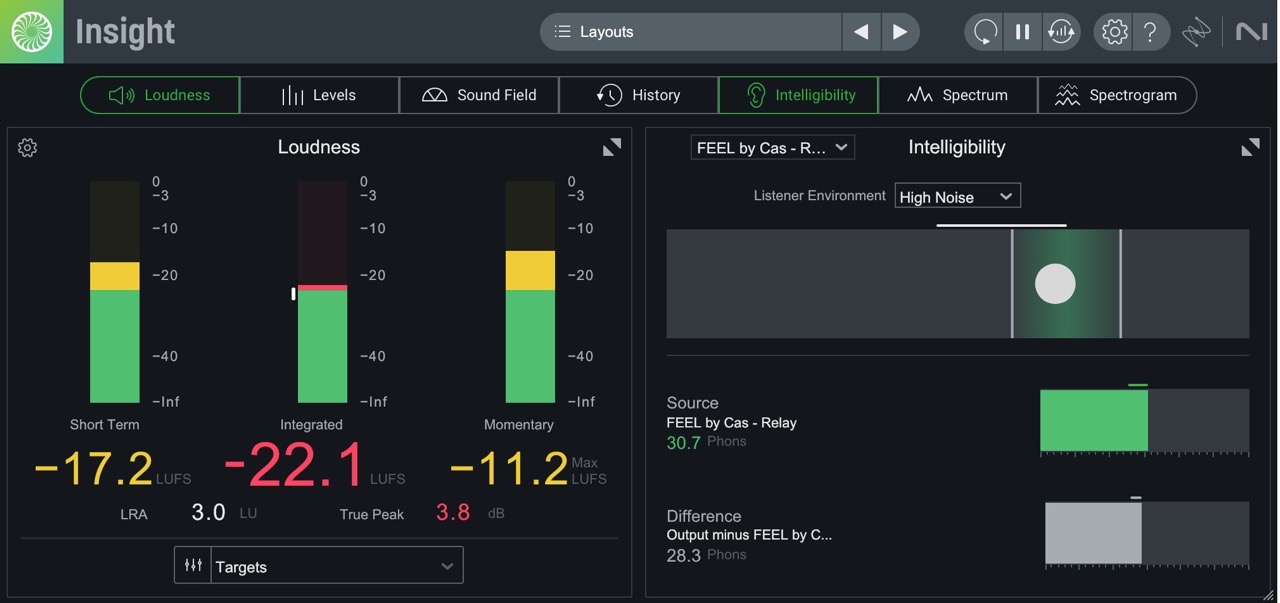The width and height of the screenshot is (1280, 603).
Task: Click the iZotope Relay connection icon
Action: (x=1197, y=31)
